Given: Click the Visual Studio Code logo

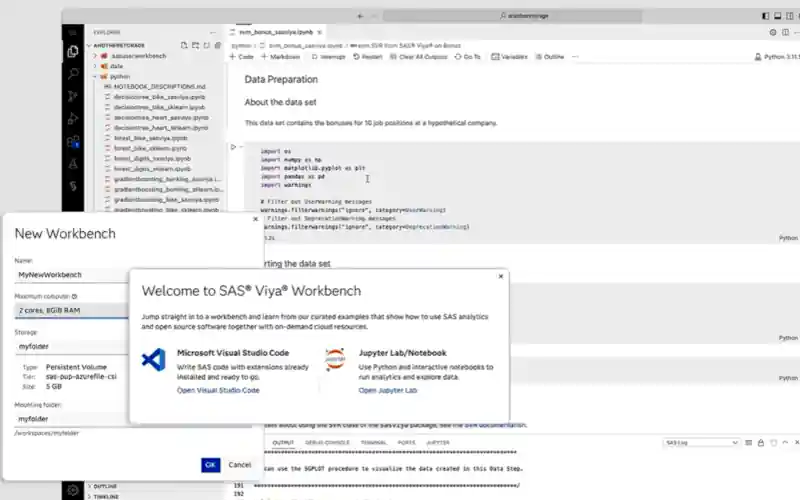Looking at the screenshot, I should click(154, 360).
